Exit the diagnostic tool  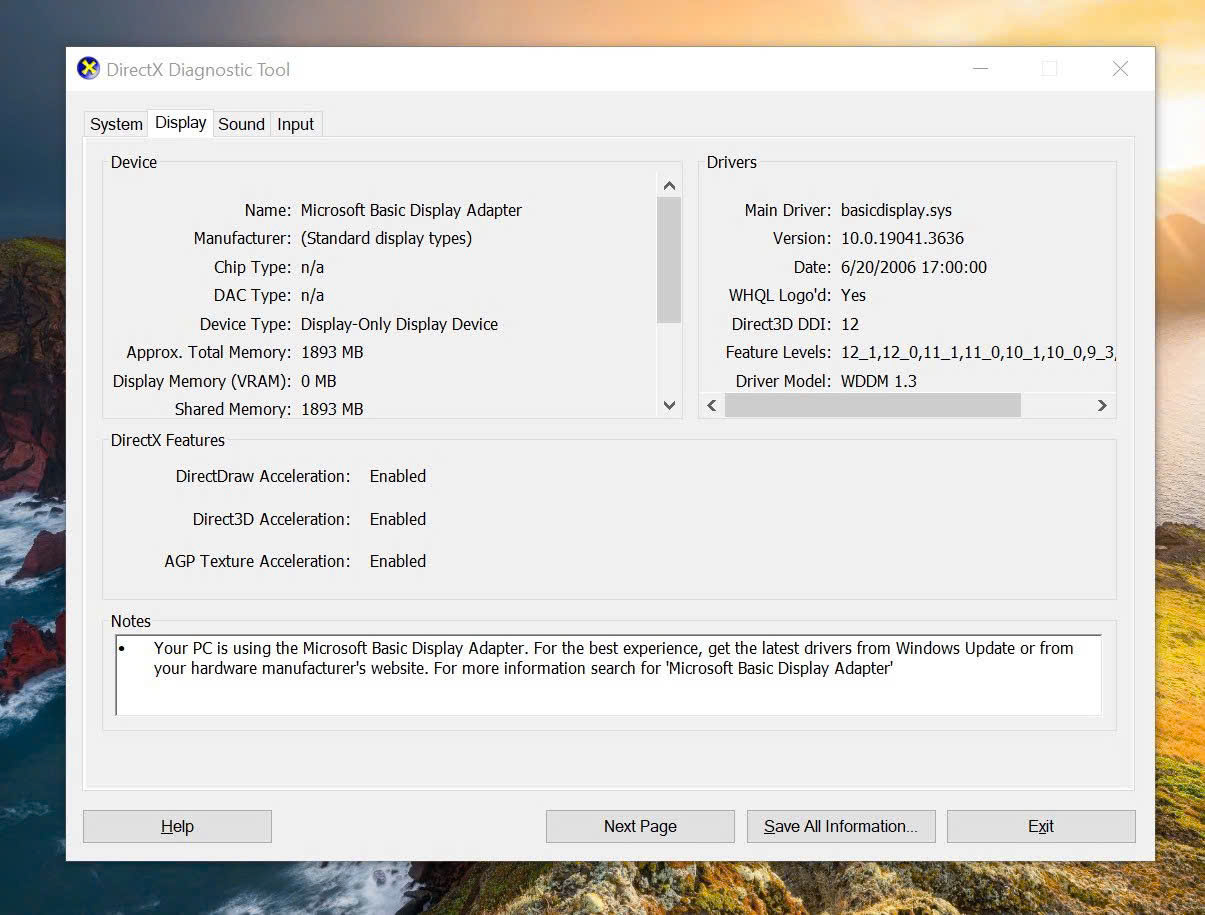pyautogui.click(x=1040, y=826)
